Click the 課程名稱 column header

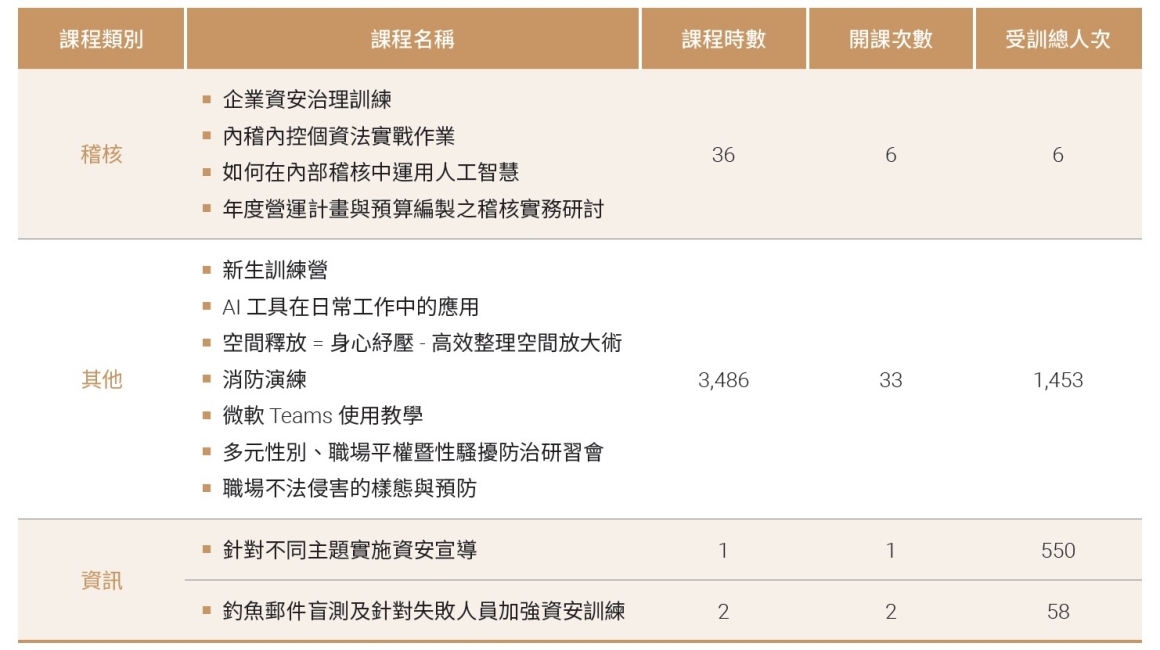(x=413, y=39)
